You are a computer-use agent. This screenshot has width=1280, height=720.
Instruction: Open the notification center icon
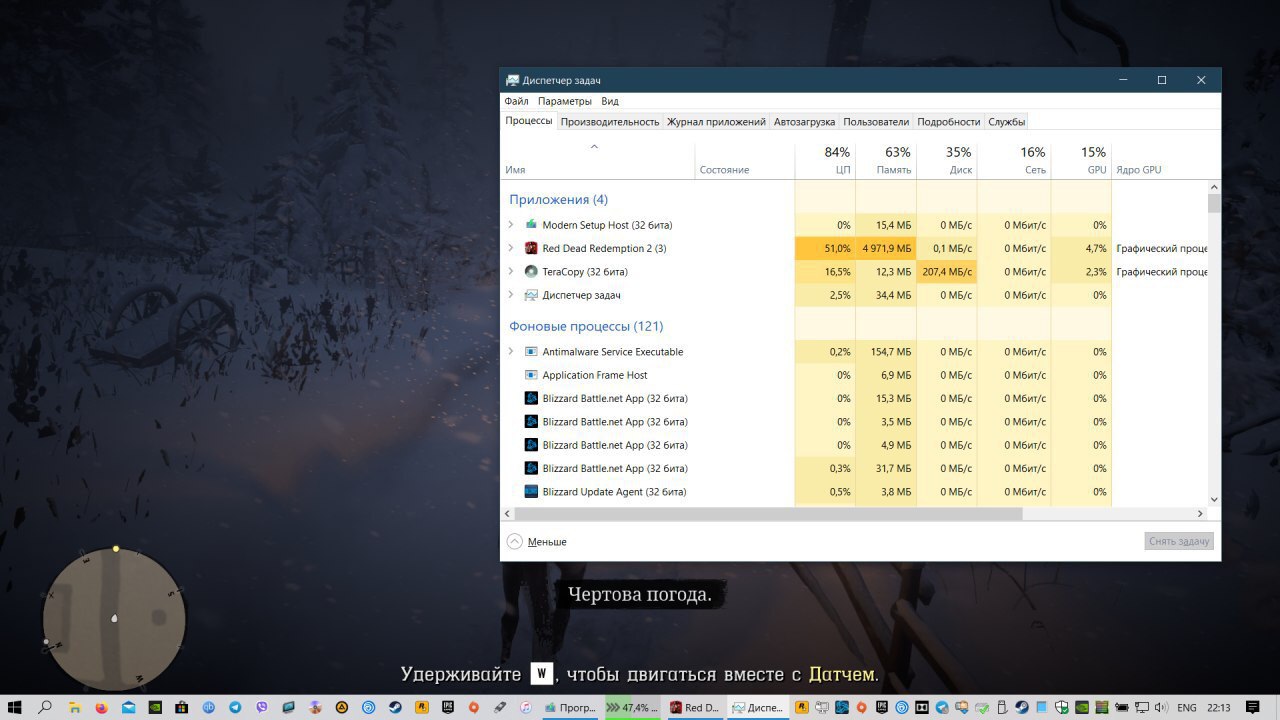click(x=1252, y=707)
